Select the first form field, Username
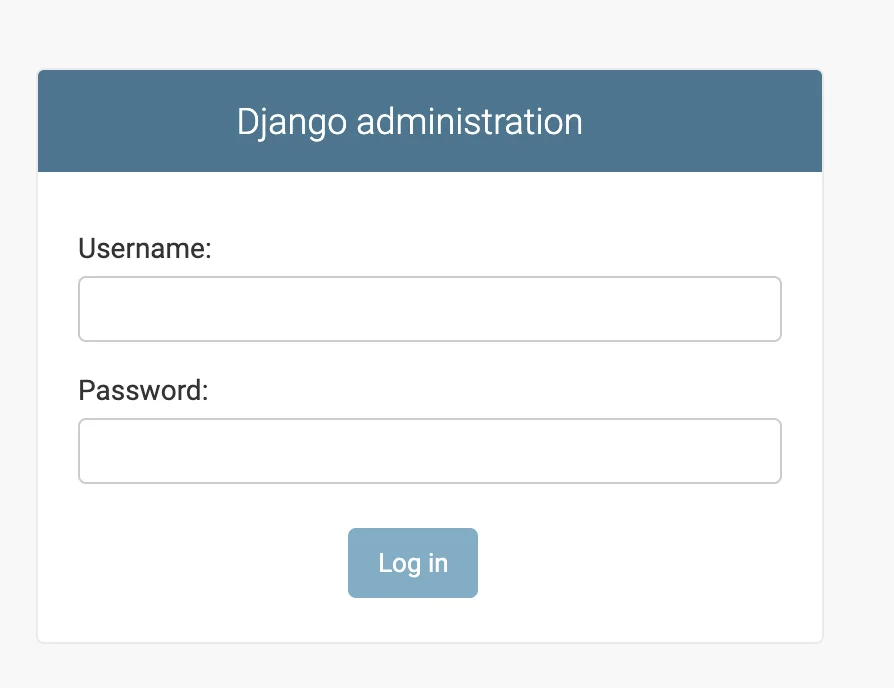 point(429,309)
